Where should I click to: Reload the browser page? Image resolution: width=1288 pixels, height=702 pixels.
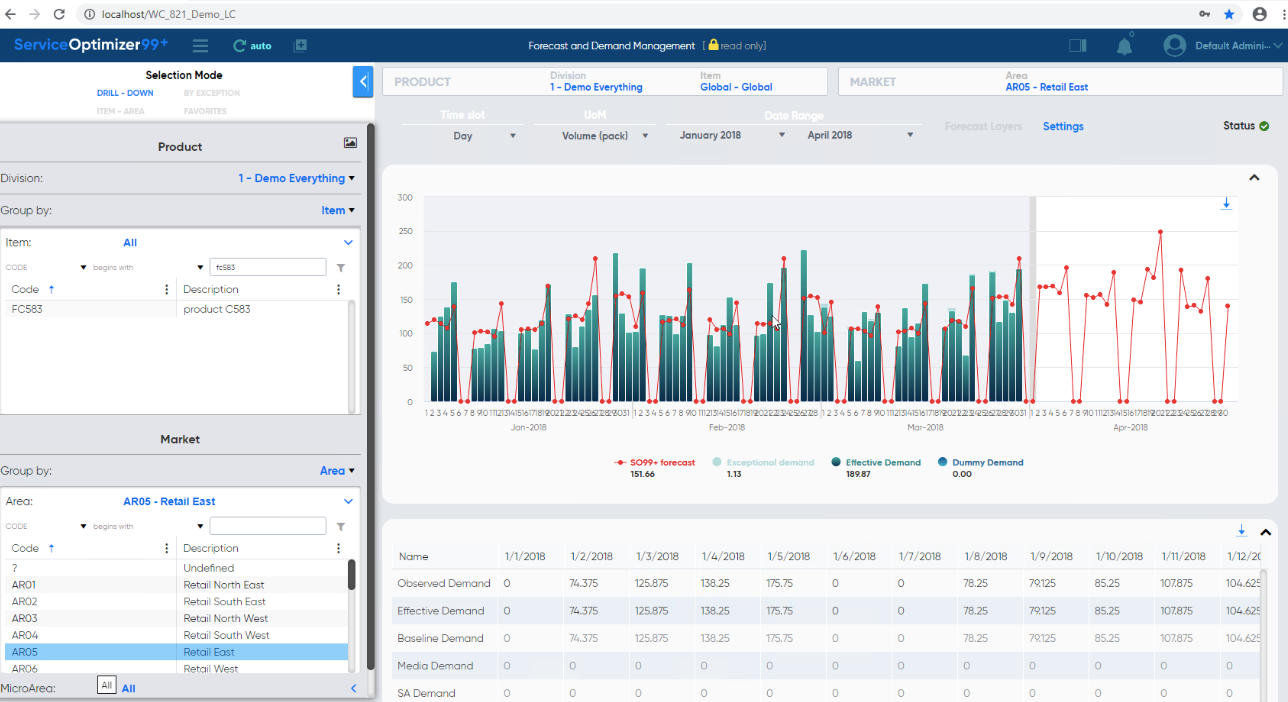point(59,14)
